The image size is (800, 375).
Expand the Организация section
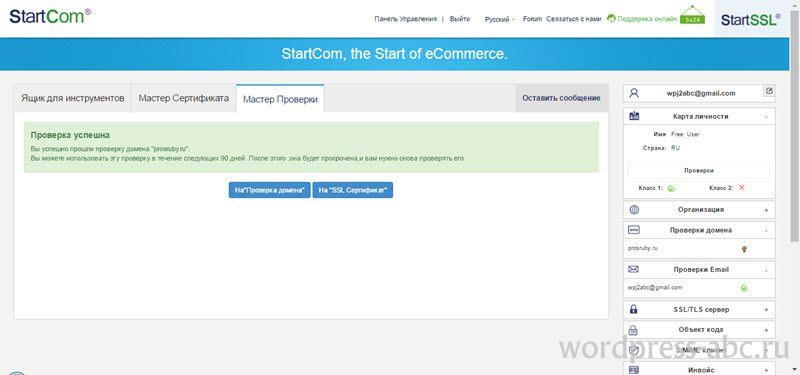coord(766,210)
